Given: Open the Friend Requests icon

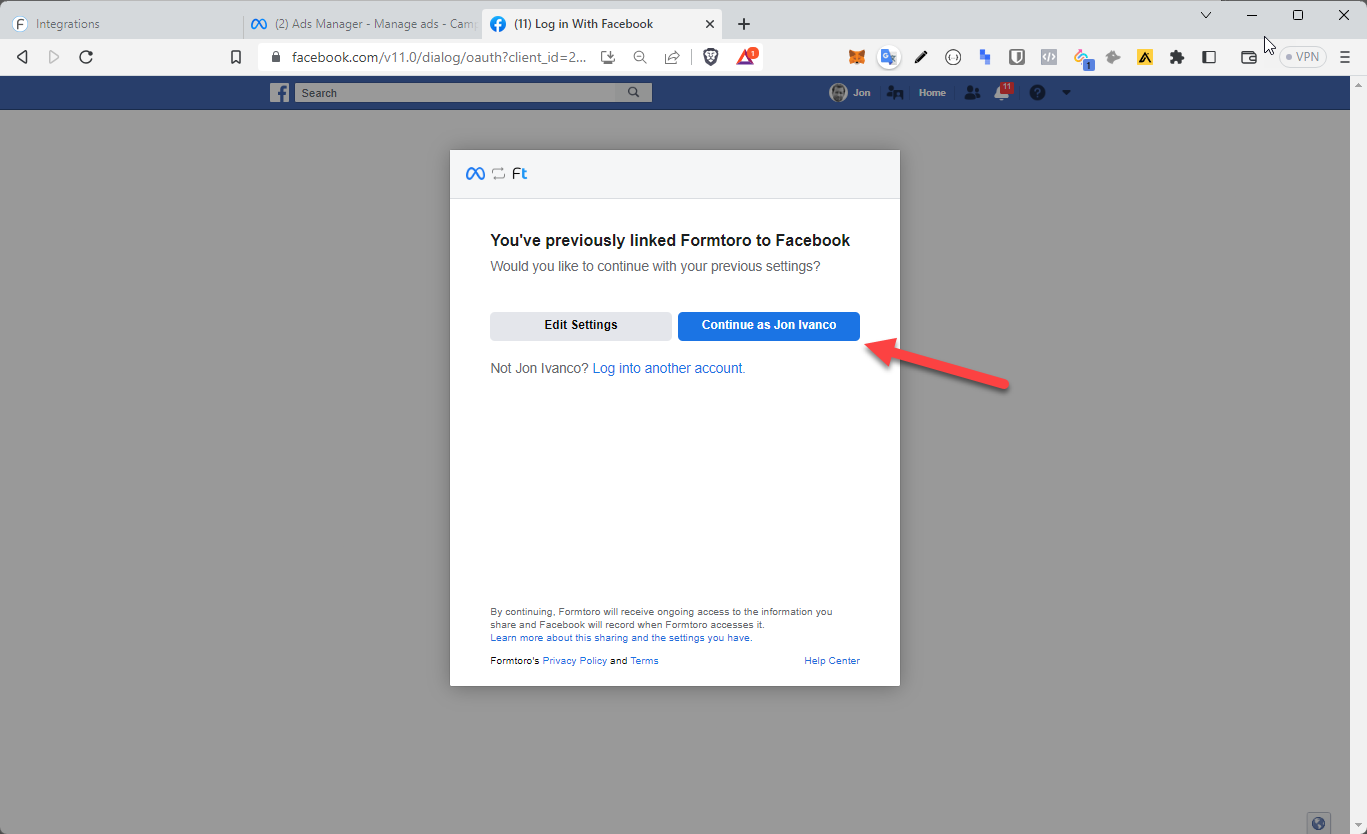Looking at the screenshot, I should 972,93.
